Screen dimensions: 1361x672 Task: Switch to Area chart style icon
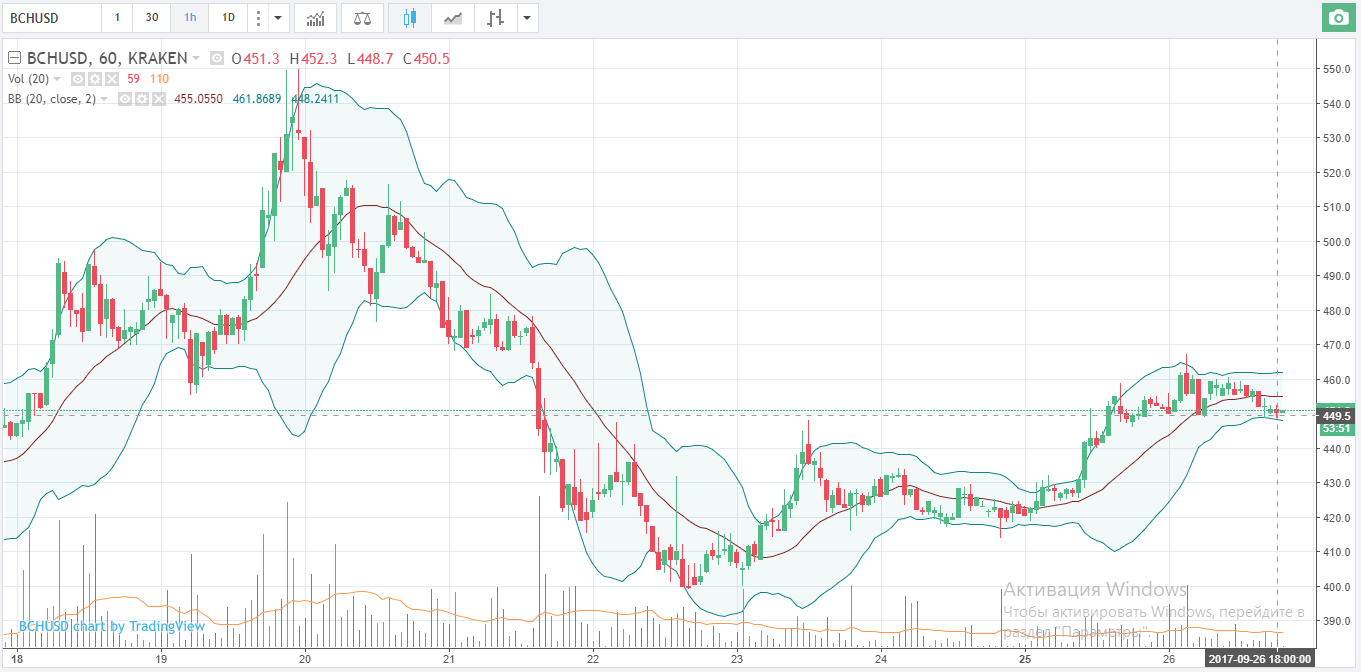click(x=453, y=18)
